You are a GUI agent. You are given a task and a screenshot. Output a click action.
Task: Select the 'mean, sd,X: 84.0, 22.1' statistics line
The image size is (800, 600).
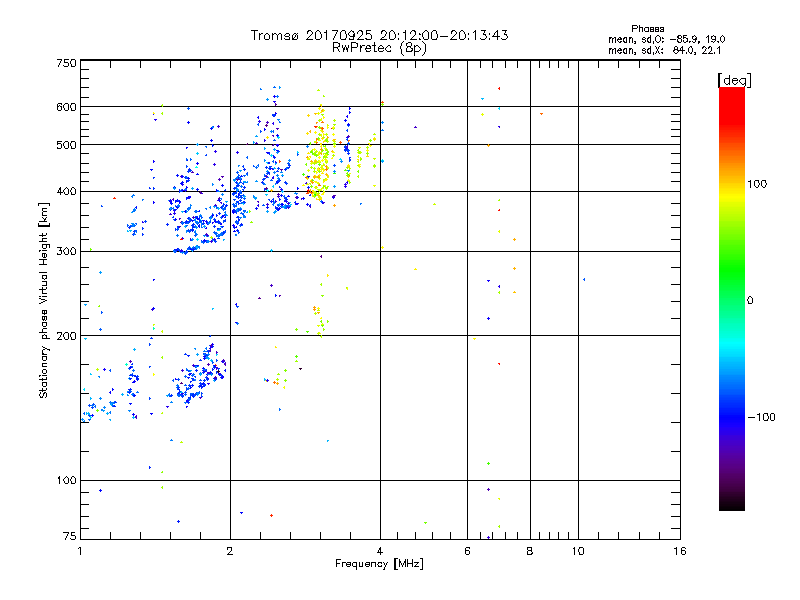(664, 50)
